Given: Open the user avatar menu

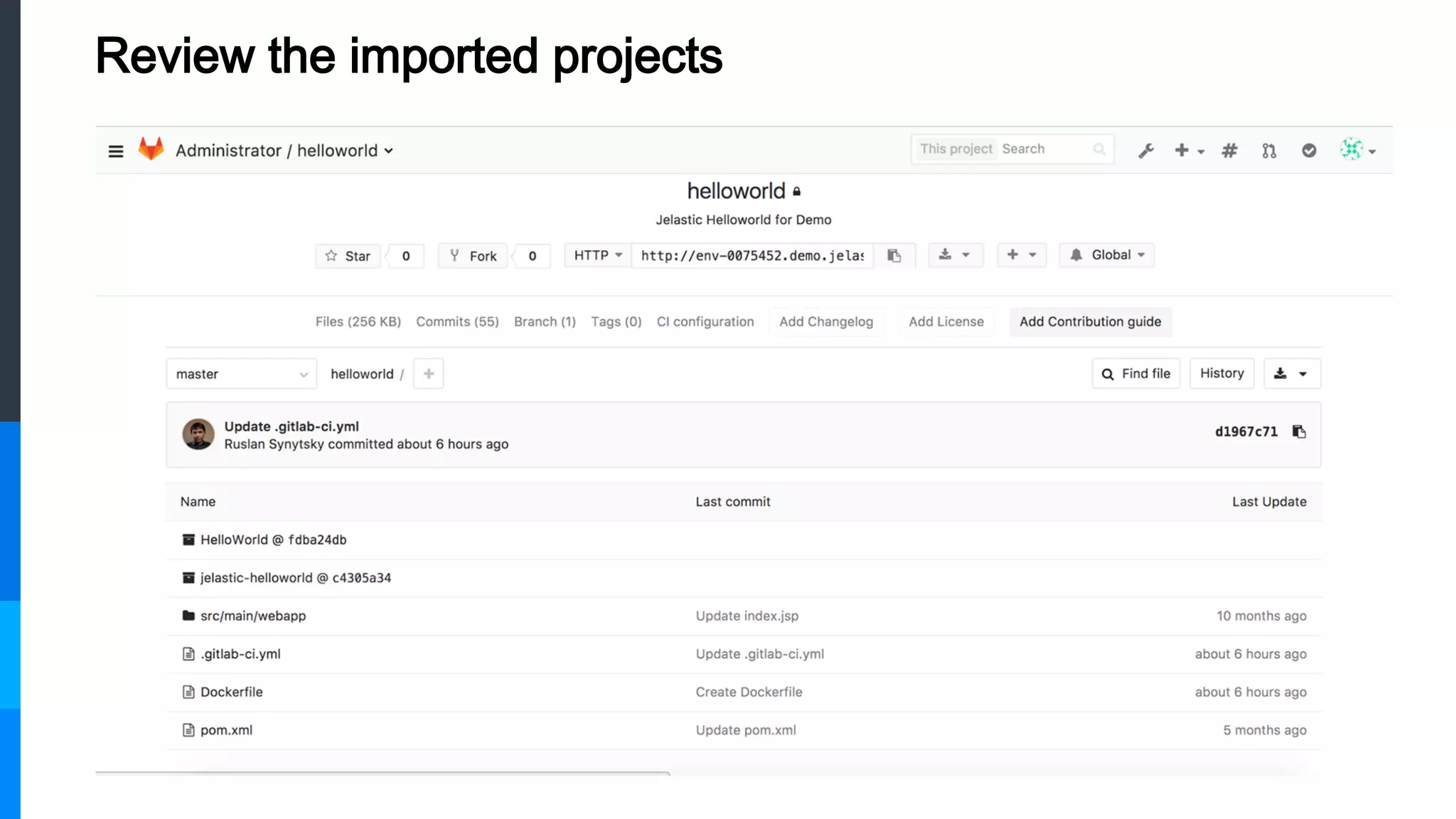Looking at the screenshot, I should coord(1358,150).
